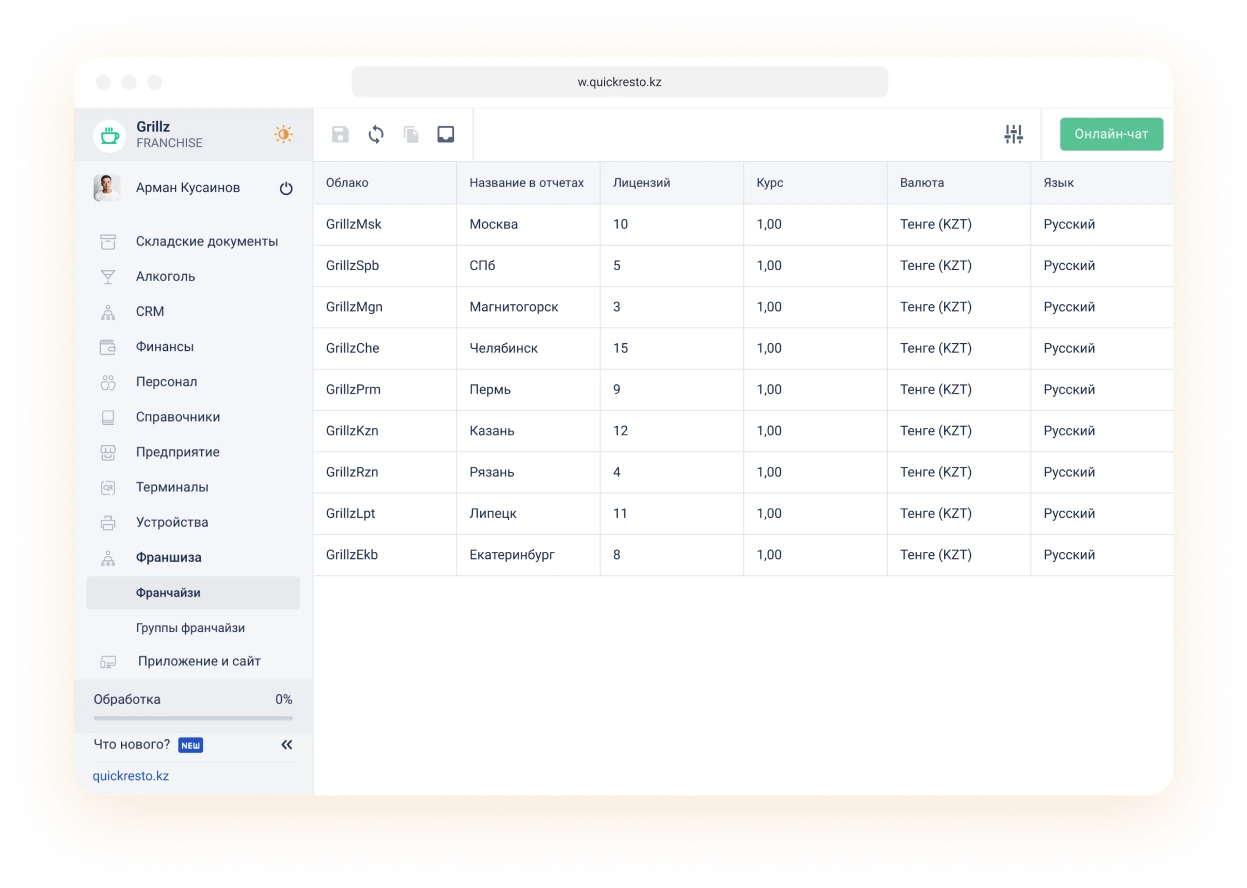
Task: Expand the Складские документы section
Action: pyautogui.click(x=206, y=241)
